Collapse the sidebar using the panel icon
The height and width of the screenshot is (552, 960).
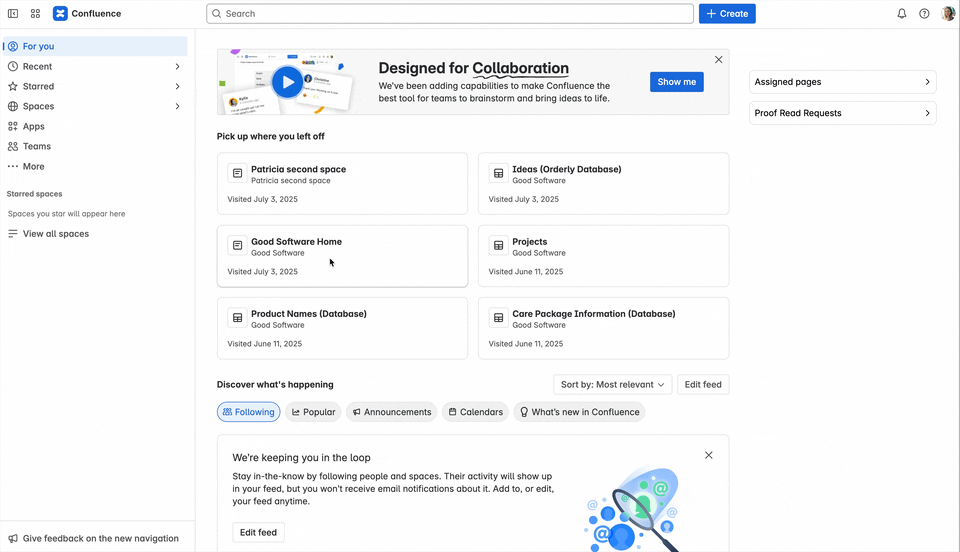tap(13, 13)
